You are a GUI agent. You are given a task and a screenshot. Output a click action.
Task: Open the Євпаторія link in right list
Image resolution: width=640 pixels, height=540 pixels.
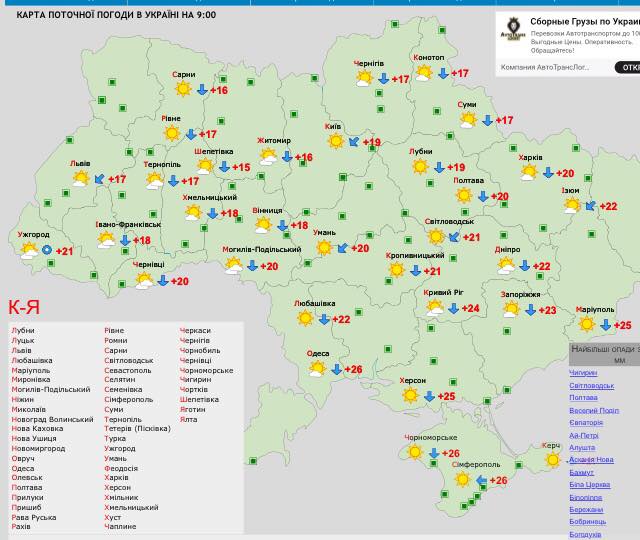pos(586,423)
